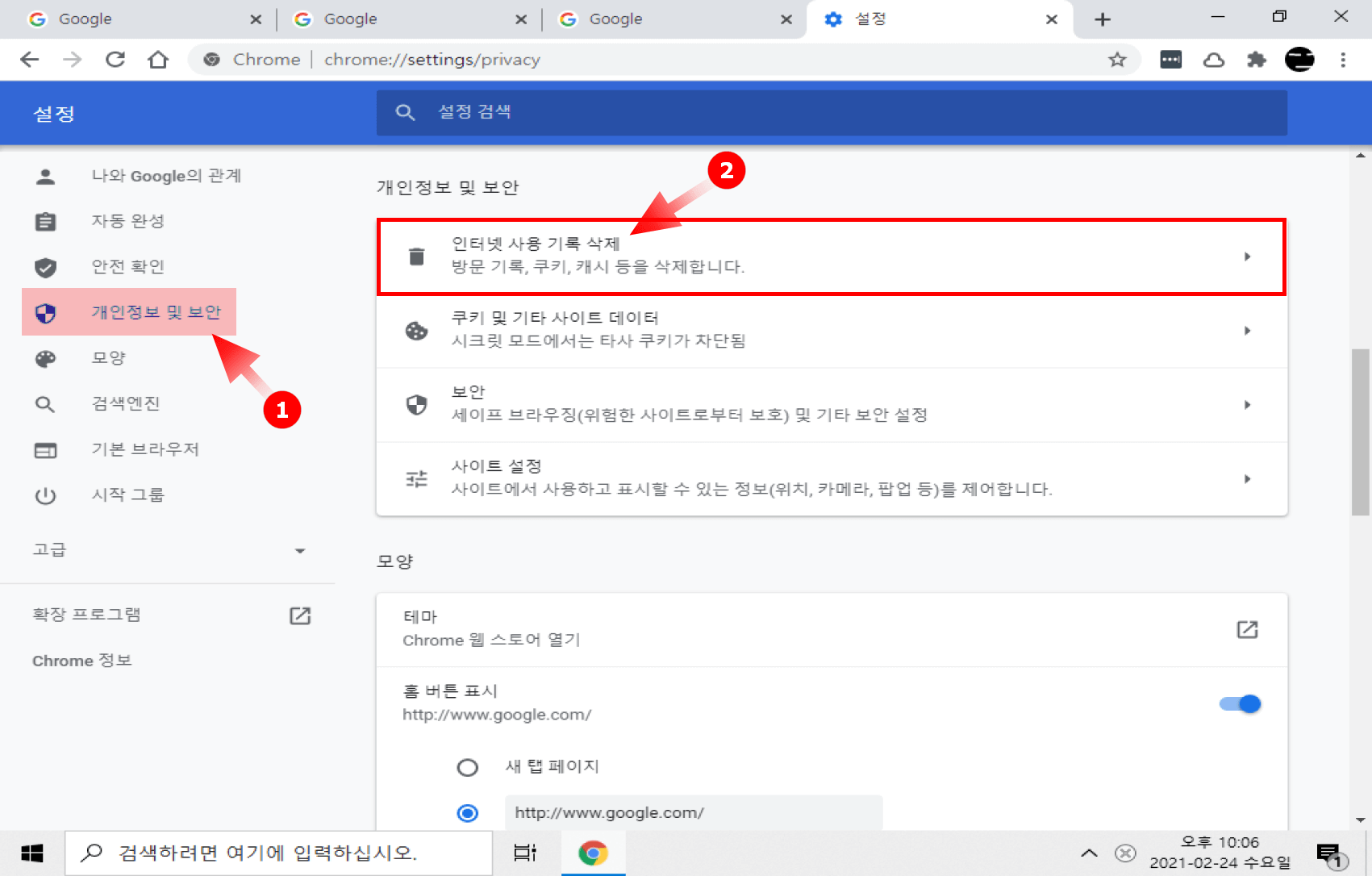Open Chrome's three-dot menu
The width and height of the screenshot is (1372, 876).
1343,59
